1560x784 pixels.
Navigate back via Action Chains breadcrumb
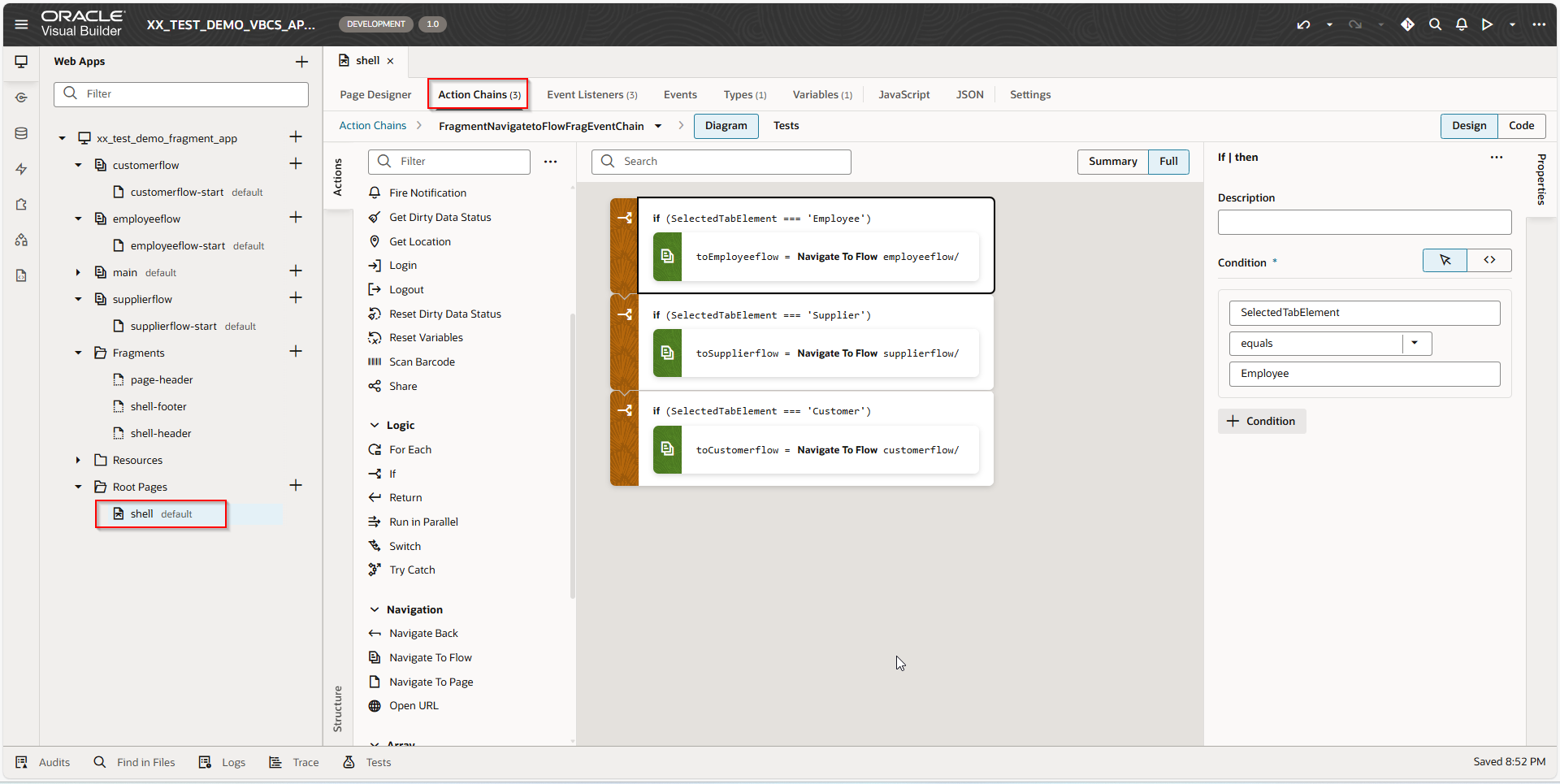coord(374,125)
